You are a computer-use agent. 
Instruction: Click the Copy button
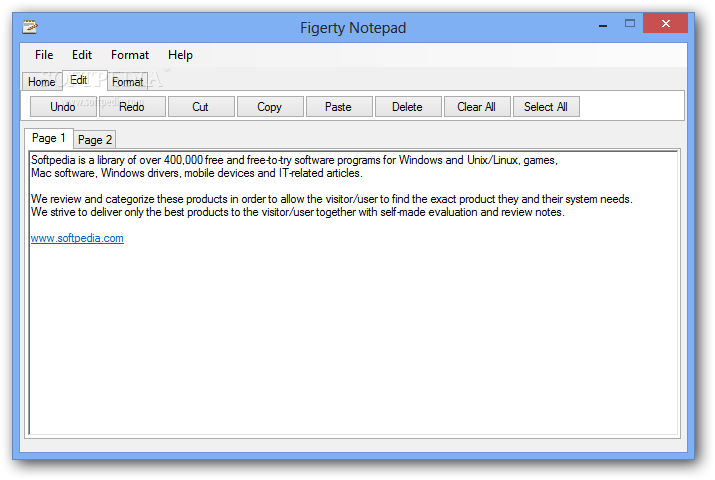pyautogui.click(x=269, y=107)
